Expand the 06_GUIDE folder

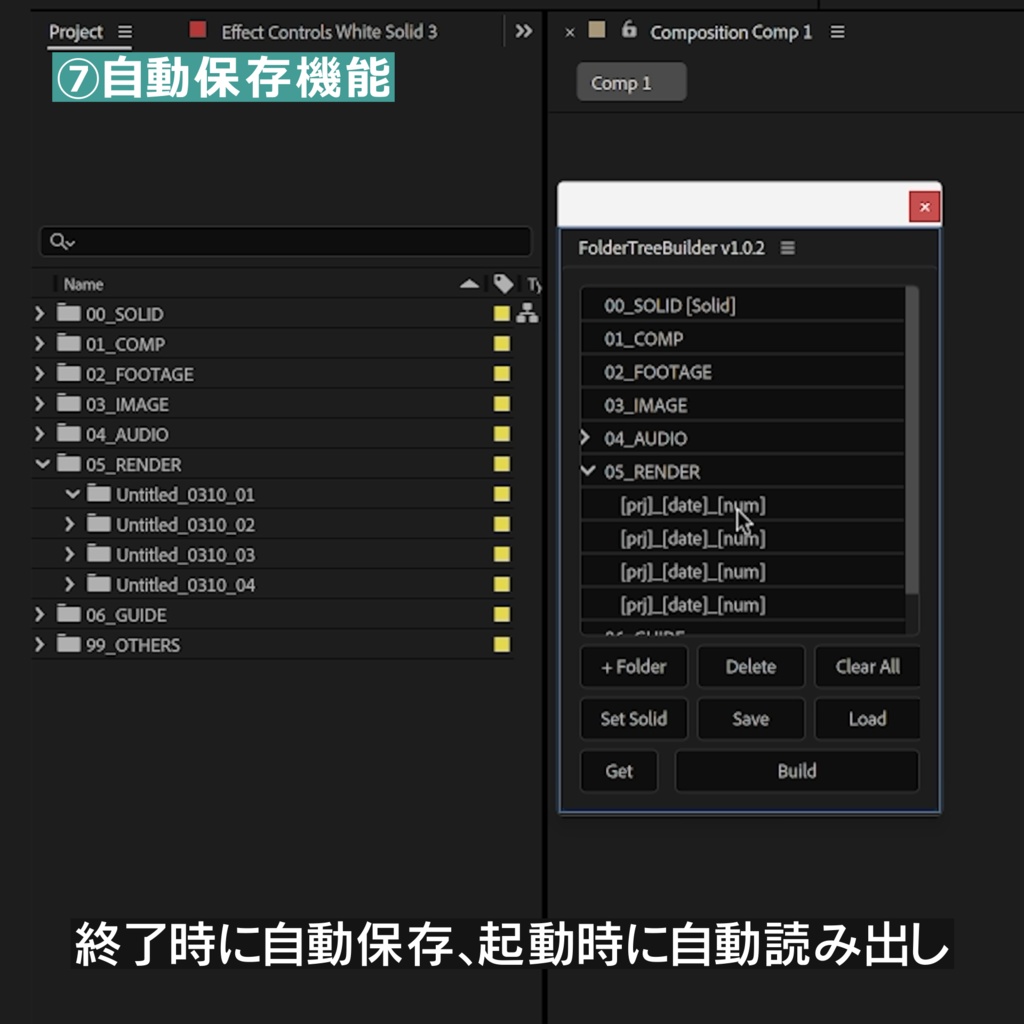pos(39,614)
